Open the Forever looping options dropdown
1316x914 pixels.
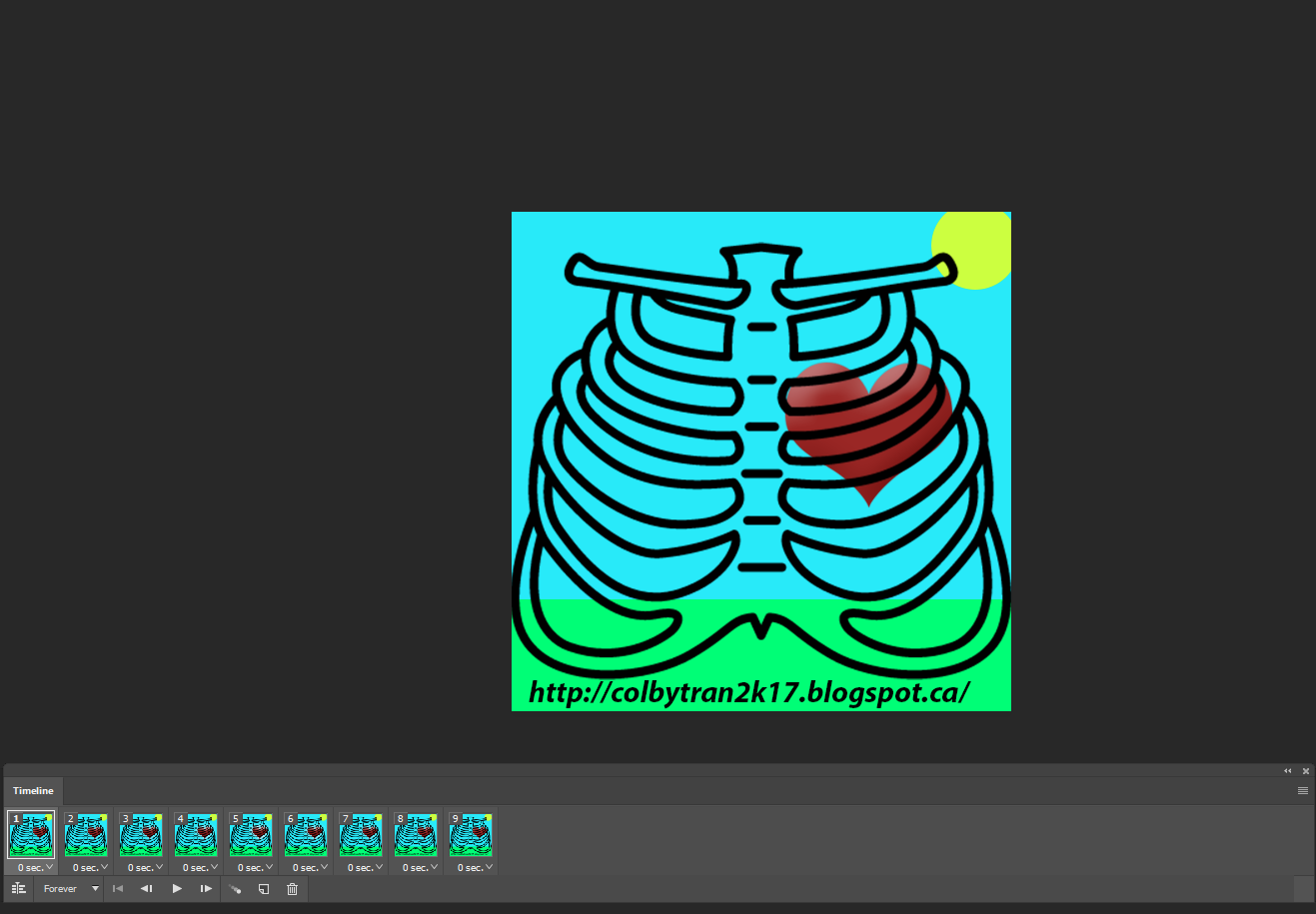pos(71,888)
